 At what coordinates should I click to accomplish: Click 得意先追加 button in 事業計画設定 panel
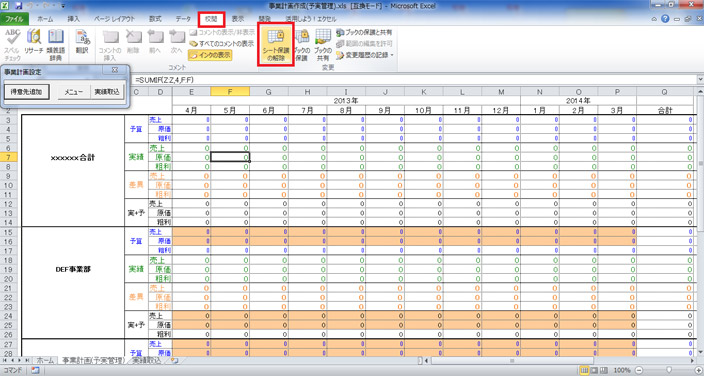pos(26,92)
